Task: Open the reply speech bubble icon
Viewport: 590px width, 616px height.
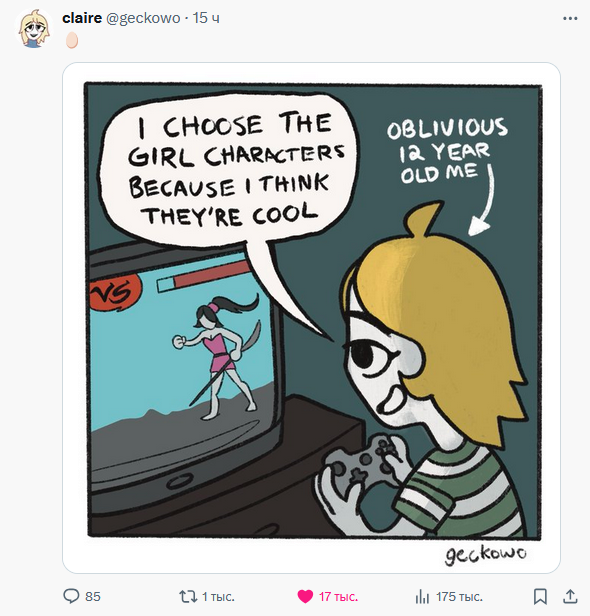Action: (71, 596)
